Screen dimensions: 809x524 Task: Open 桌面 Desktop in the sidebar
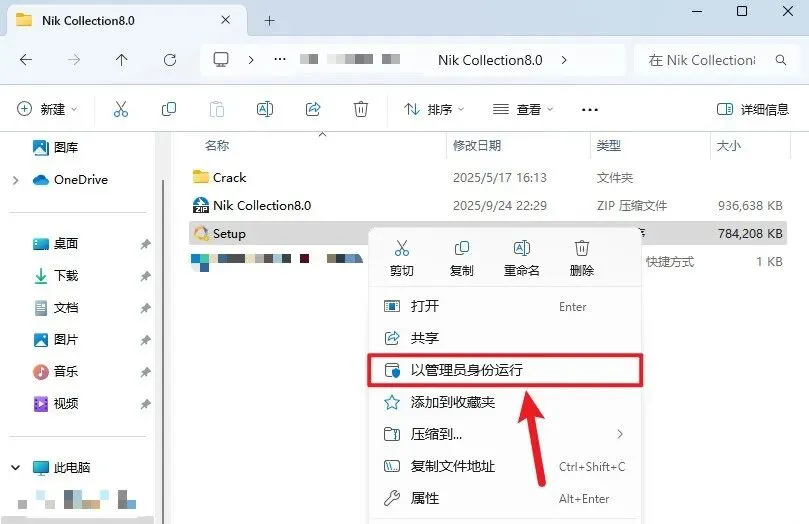(x=55, y=243)
